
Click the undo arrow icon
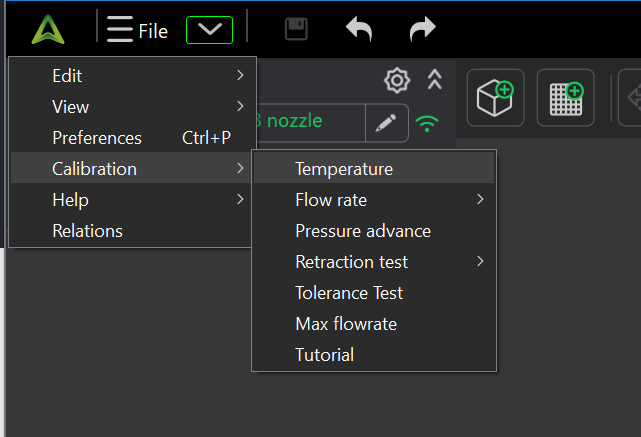[359, 29]
